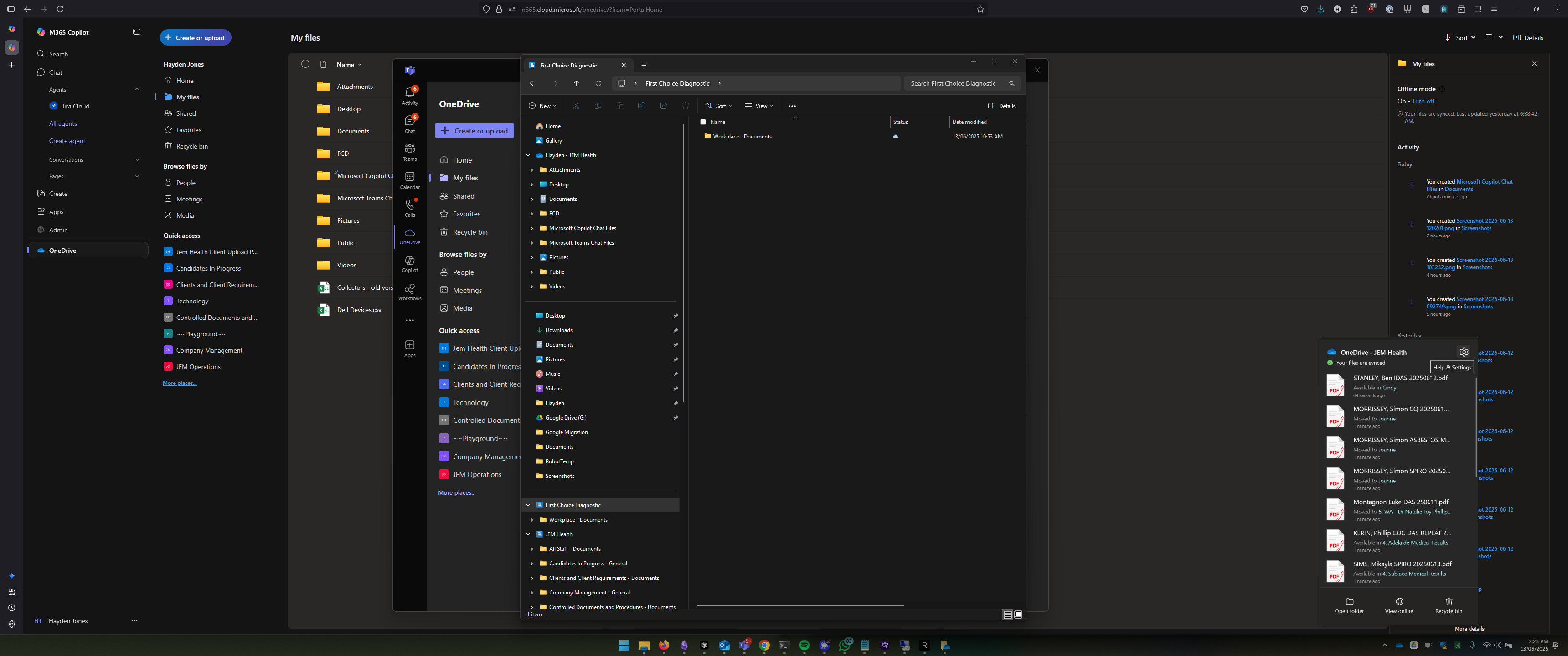Toggle the select-all circle in My files list

[305, 64]
